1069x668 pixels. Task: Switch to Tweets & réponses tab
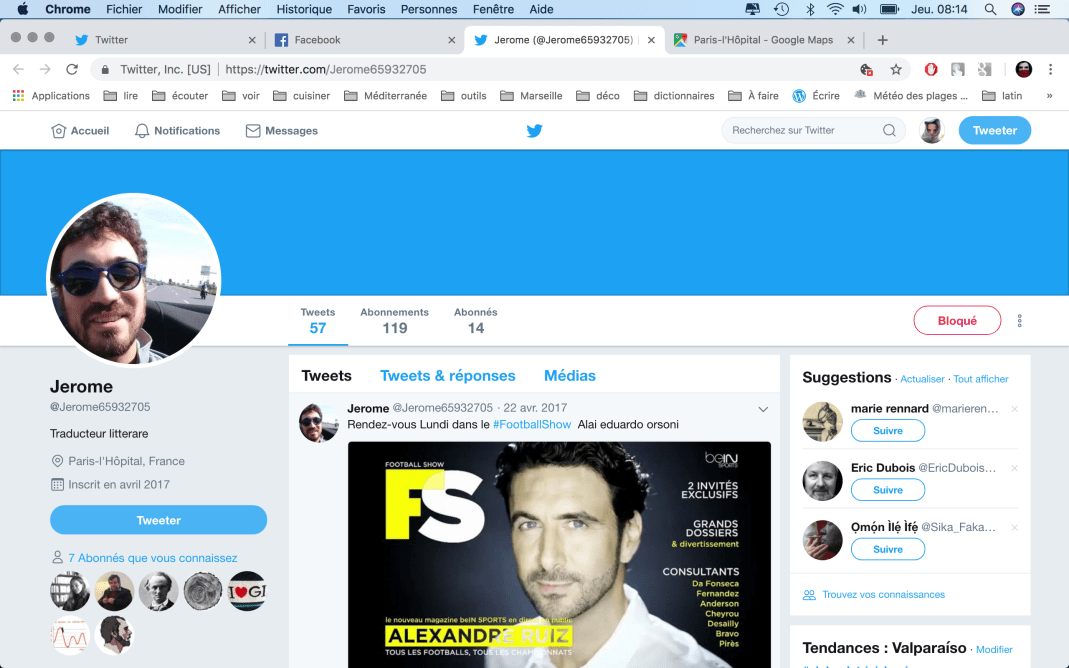point(447,376)
